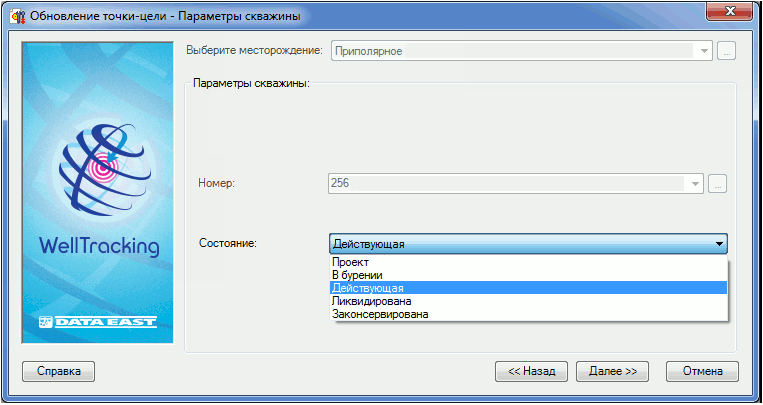Viewport: 763px width, 405px height.
Task: Go back with the << Назад button
Action: [x=531, y=371]
